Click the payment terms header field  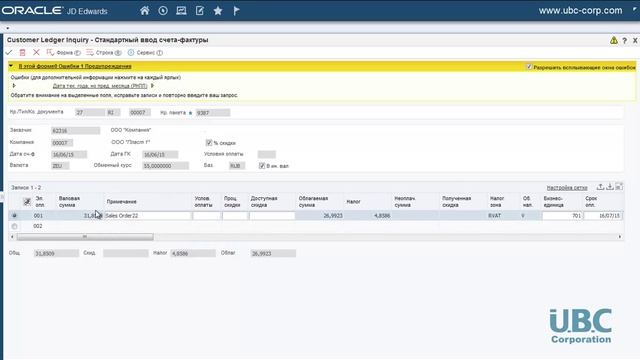[x=267, y=154]
